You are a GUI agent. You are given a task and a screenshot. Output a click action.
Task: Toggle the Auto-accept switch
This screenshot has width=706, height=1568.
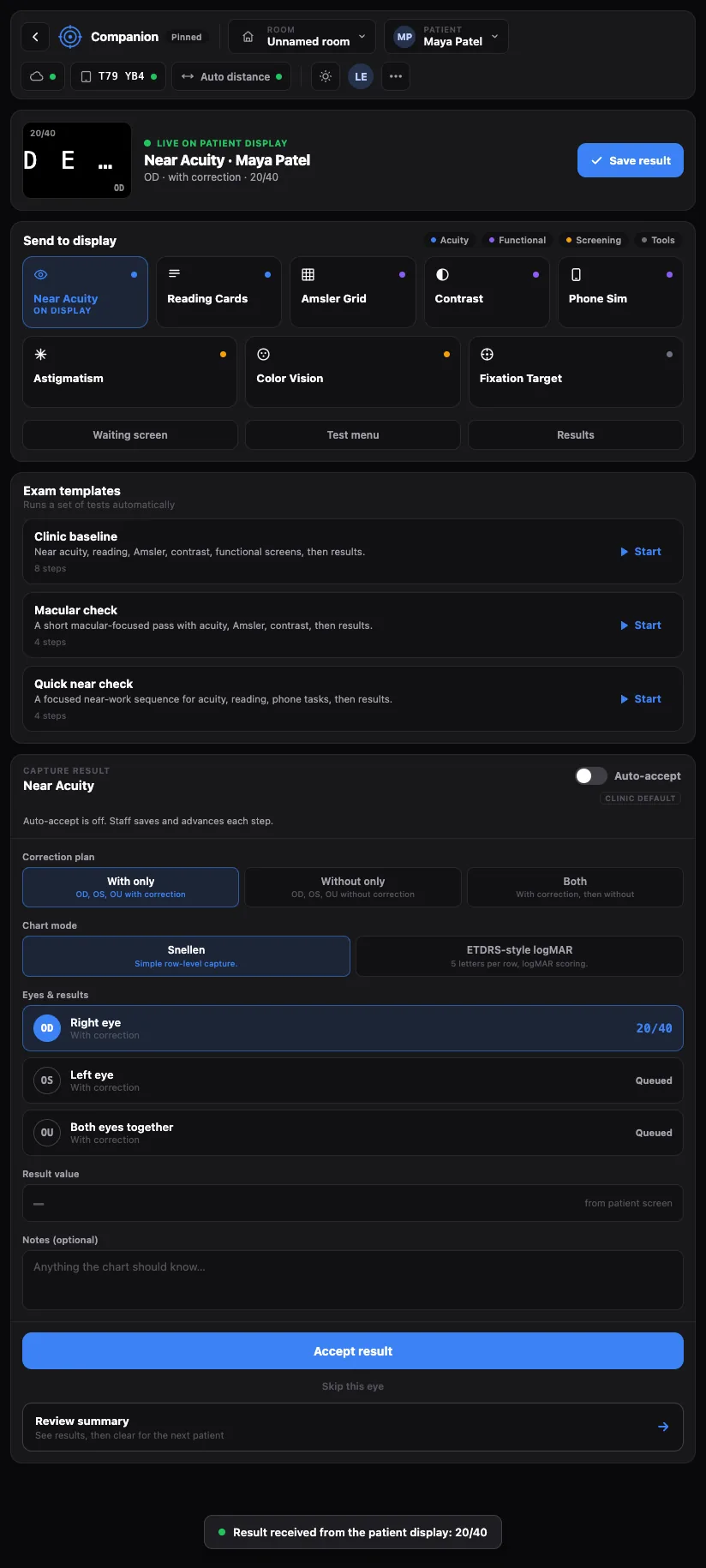point(591,775)
